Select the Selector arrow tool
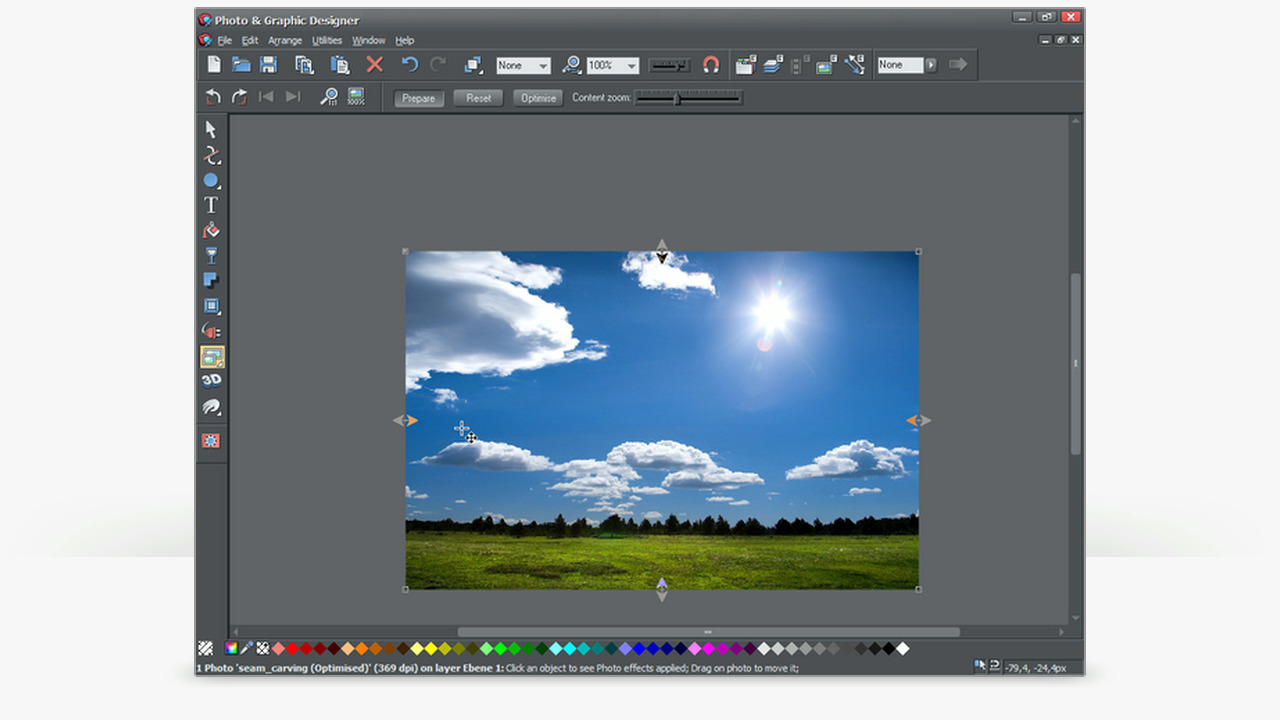The height and width of the screenshot is (720, 1280). click(x=211, y=129)
